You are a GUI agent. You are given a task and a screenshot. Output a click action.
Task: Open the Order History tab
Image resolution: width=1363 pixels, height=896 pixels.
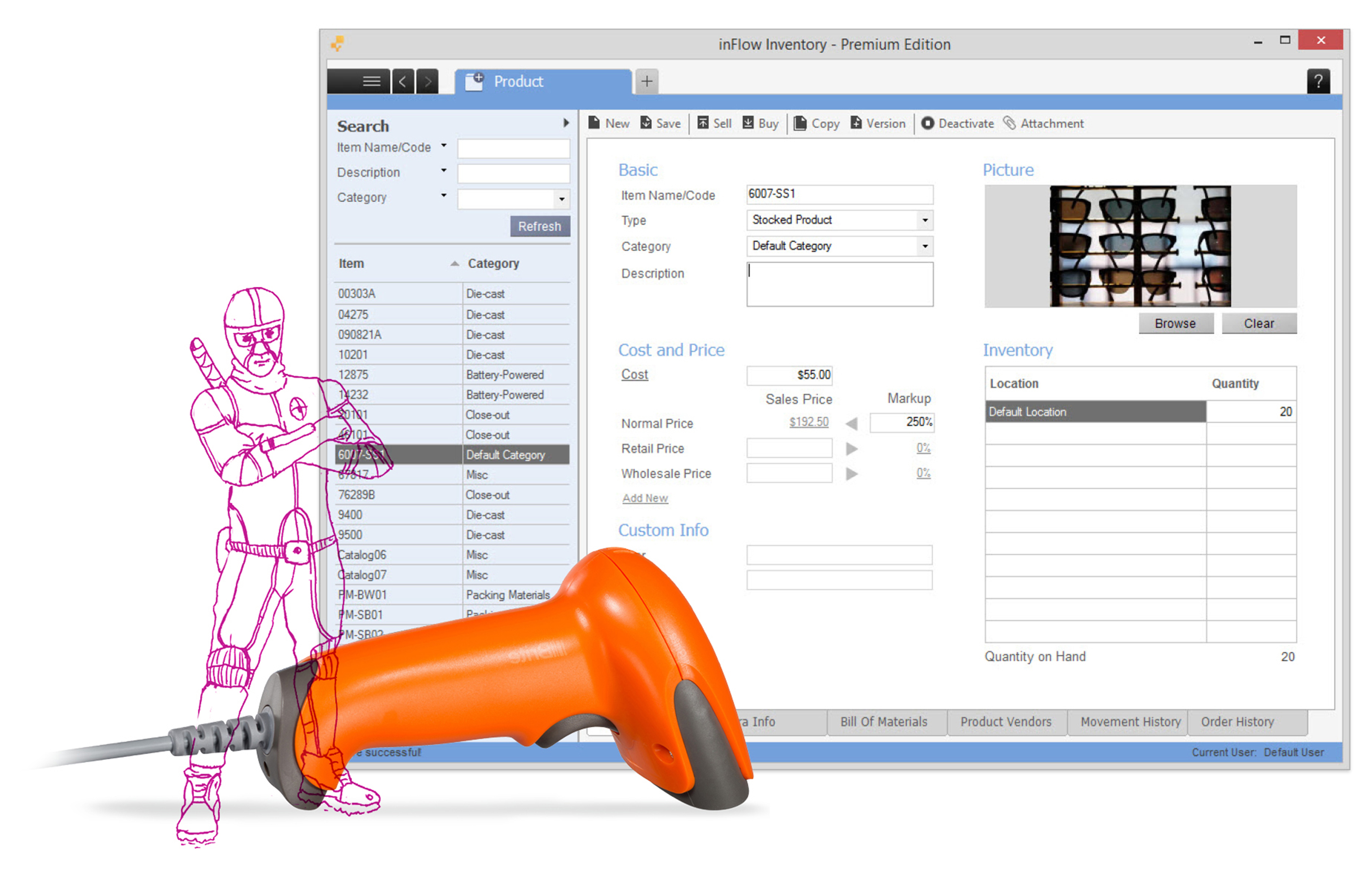(x=1237, y=722)
